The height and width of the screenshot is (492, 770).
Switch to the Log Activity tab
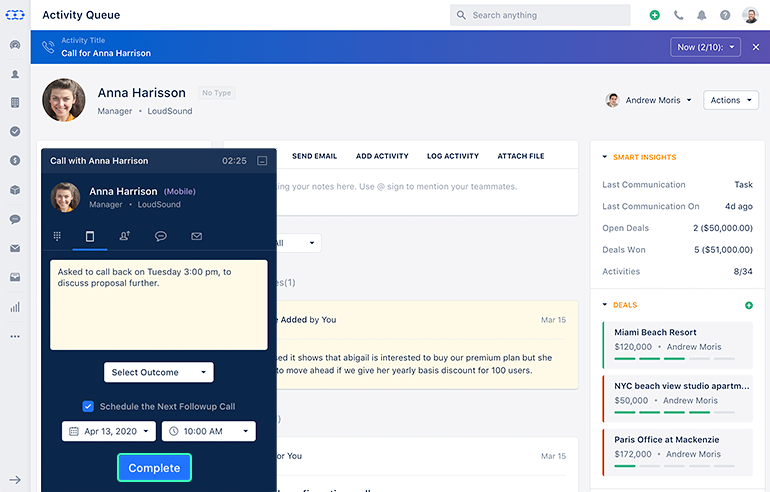452,156
